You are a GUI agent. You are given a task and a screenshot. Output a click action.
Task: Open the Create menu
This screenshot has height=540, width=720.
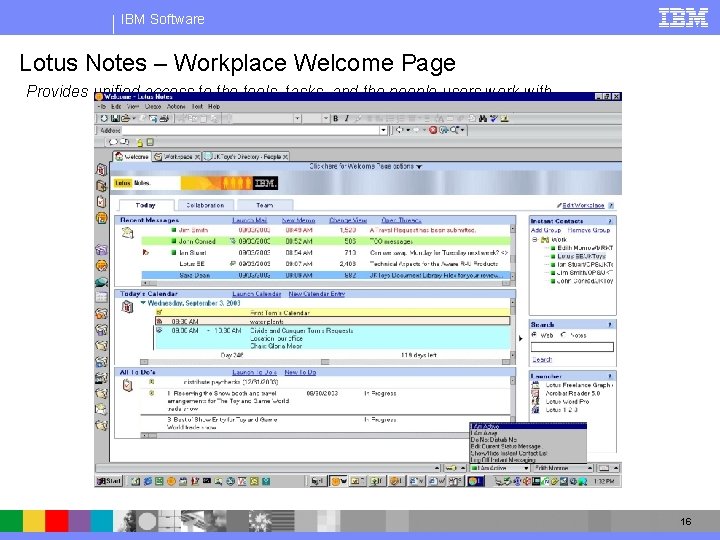click(153, 107)
